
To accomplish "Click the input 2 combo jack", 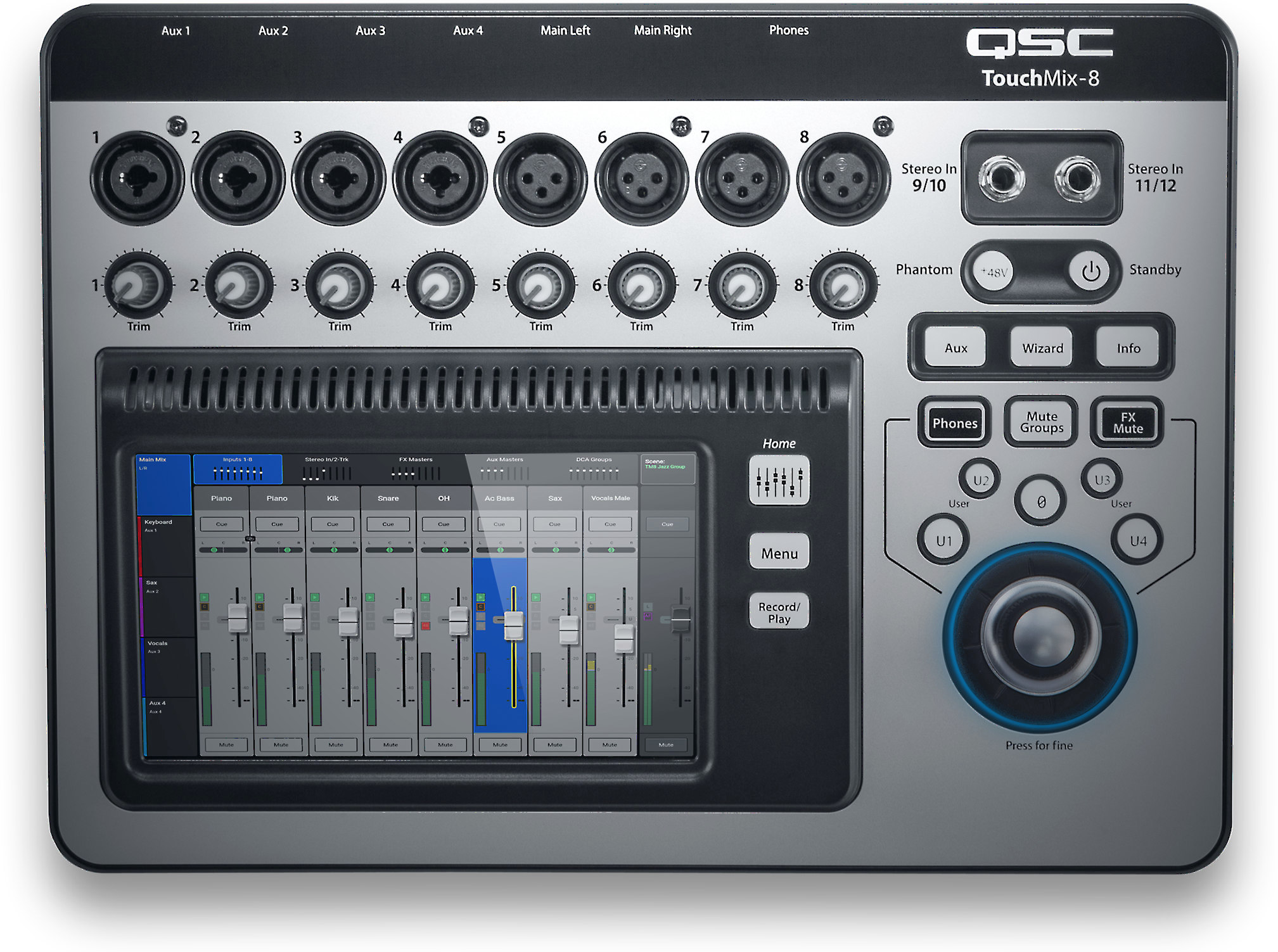I will point(238,178).
